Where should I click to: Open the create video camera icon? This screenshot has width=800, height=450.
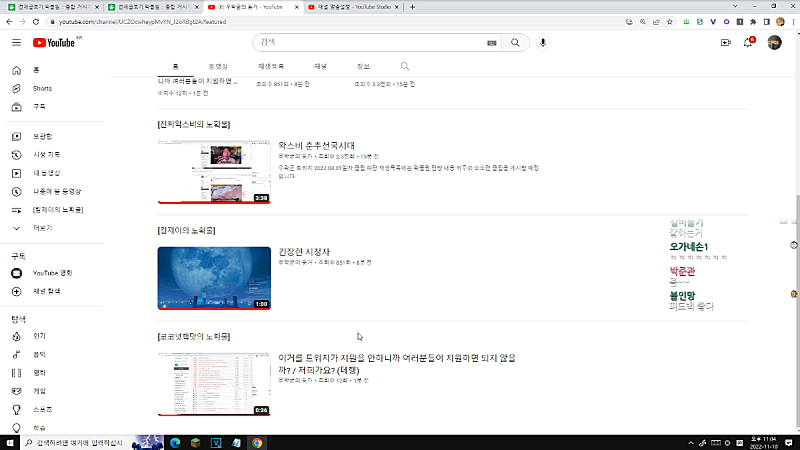[726, 43]
